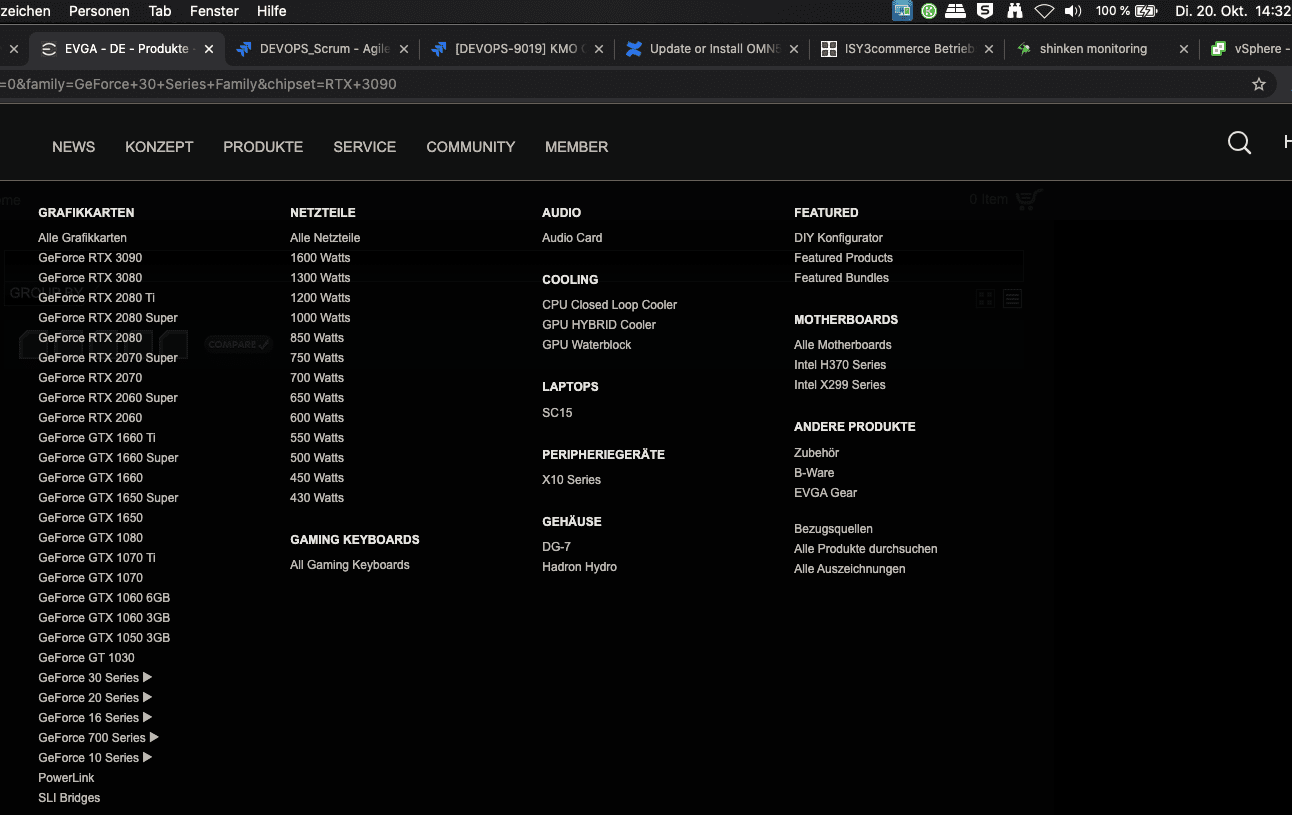Open the NEWS navigation menu
The image size is (1292, 815).
[x=74, y=147]
